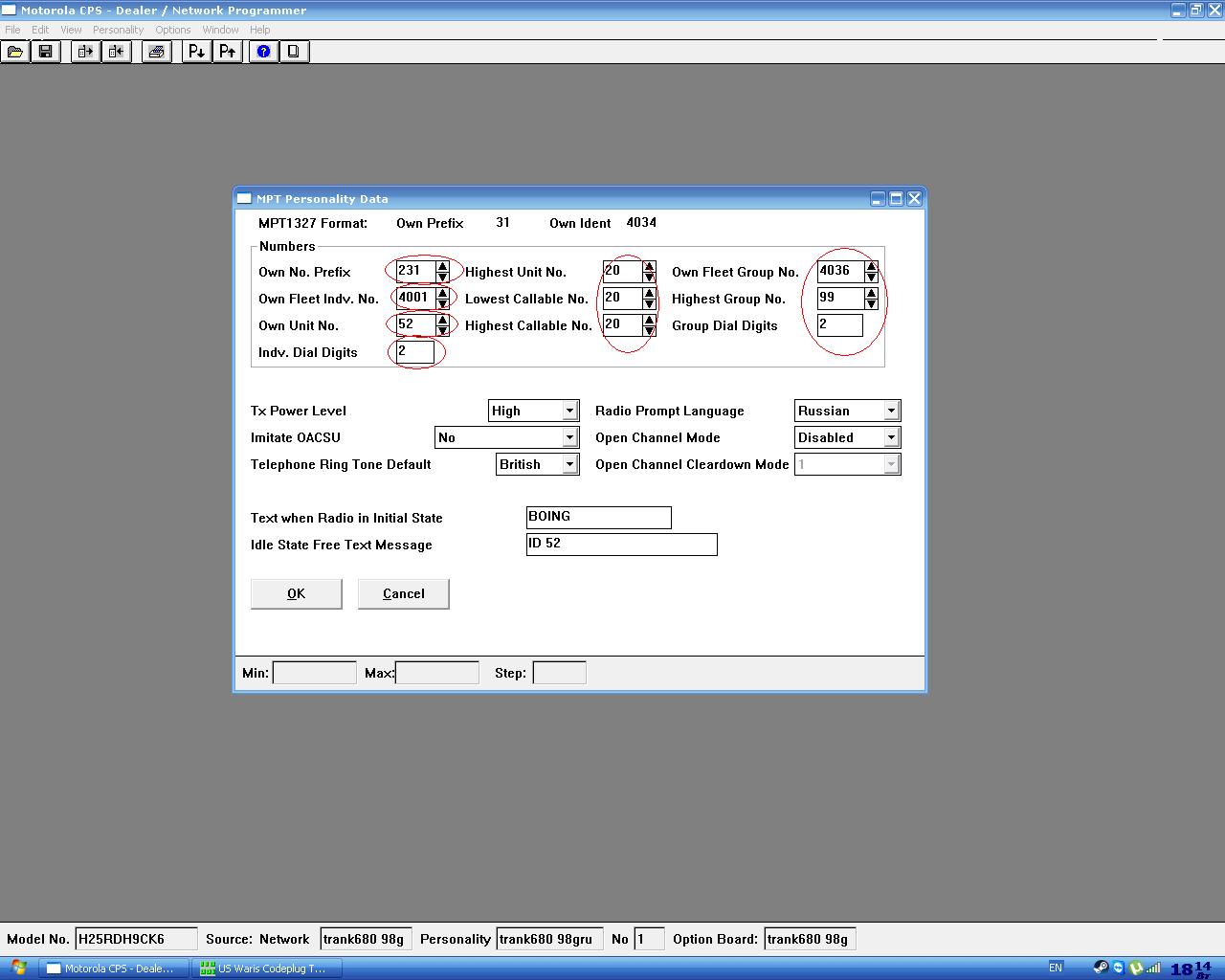Screen dimensions: 1225x980
Task: Click the Own Fleet Indv. No. field showing 4001
Action: click(416, 299)
